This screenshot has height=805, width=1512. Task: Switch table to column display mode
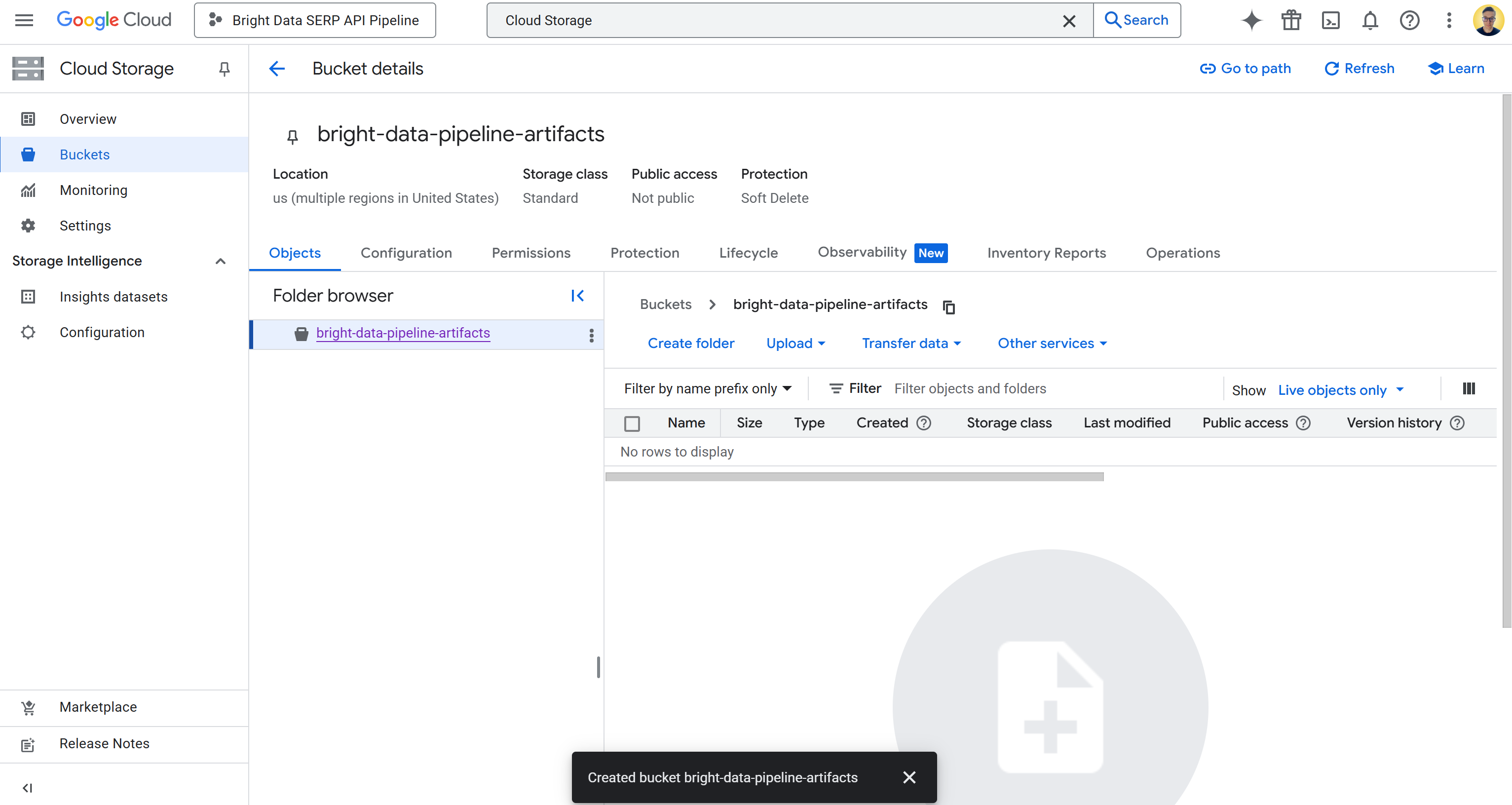[1469, 388]
